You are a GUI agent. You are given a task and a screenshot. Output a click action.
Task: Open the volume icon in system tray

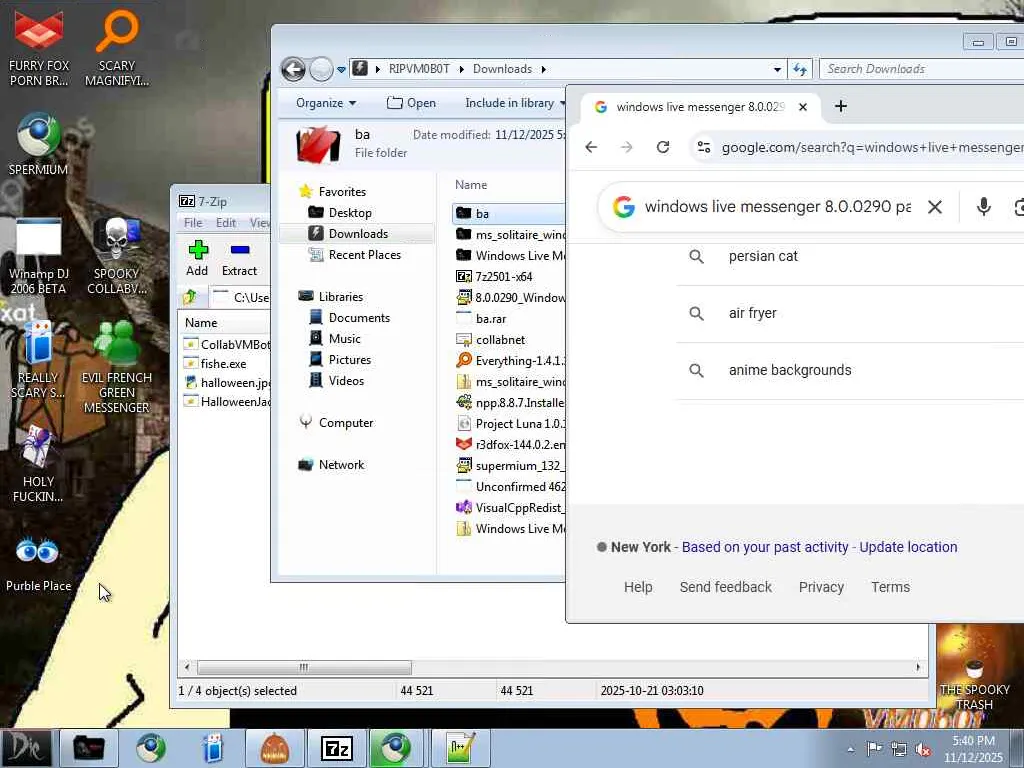[x=923, y=750]
